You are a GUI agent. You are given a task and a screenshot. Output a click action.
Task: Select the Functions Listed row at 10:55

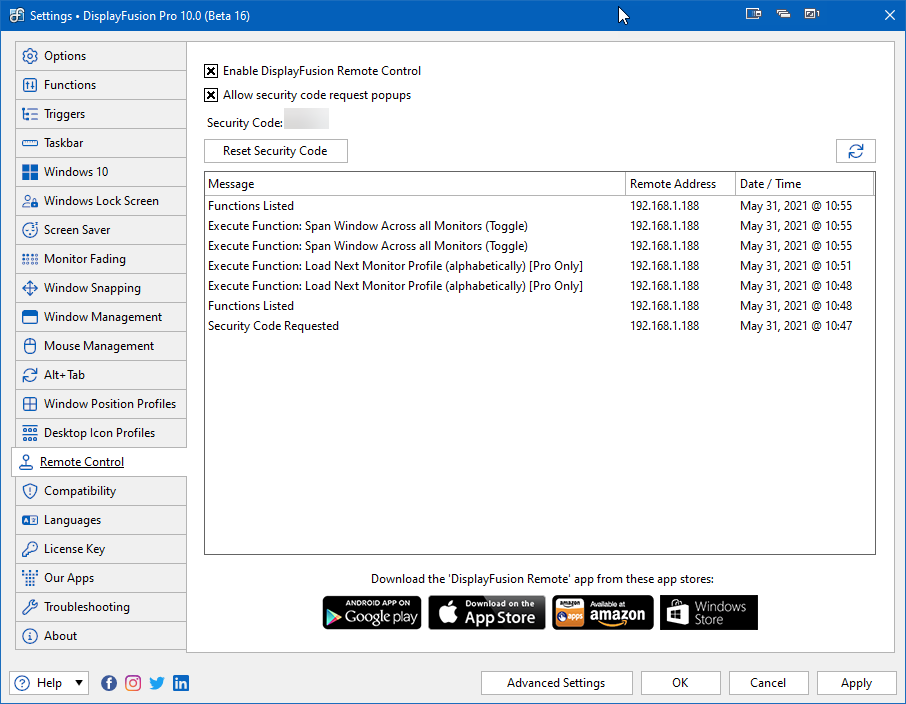[x=540, y=206]
